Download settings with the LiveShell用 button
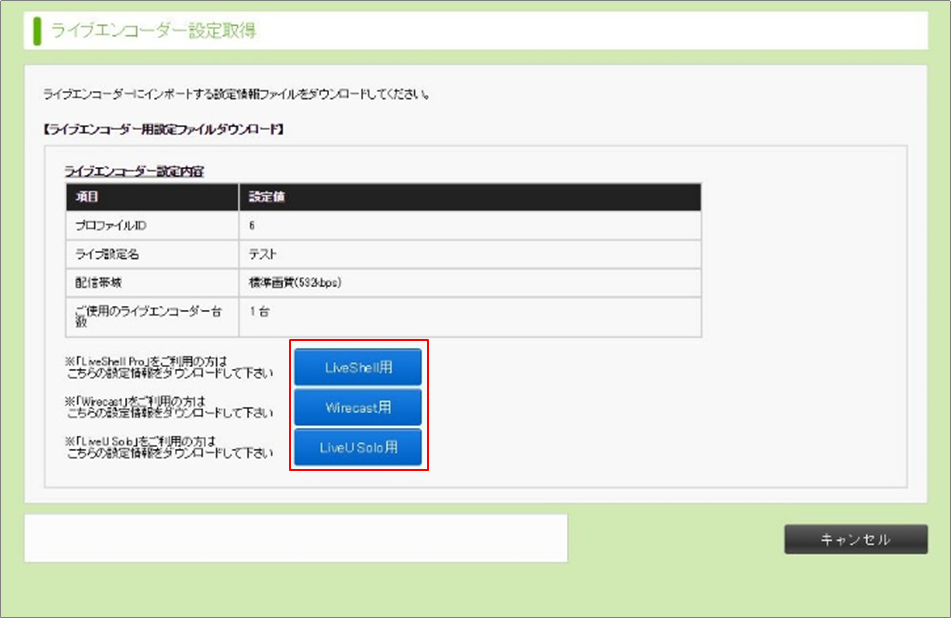Viewport: 951px width, 618px height. coord(358,367)
